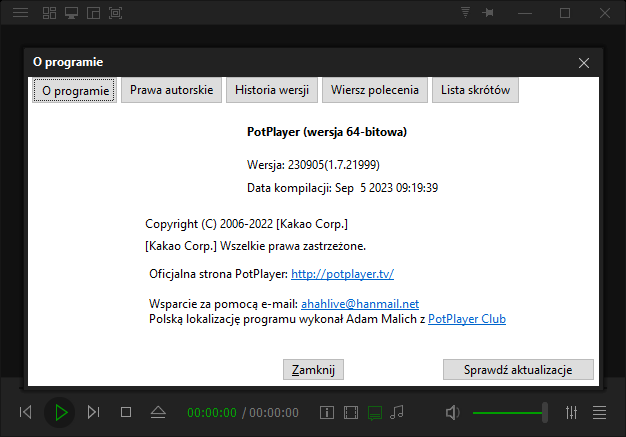This screenshot has width=626, height=437.
Task: Click the eject/open file button
Action: (x=158, y=412)
